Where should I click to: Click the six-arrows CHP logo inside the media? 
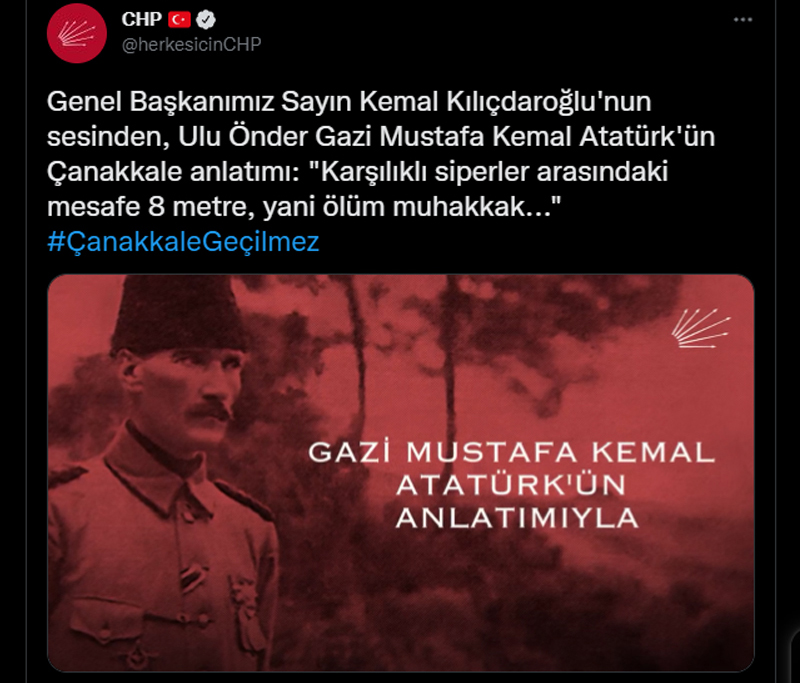pyautogui.click(x=701, y=328)
